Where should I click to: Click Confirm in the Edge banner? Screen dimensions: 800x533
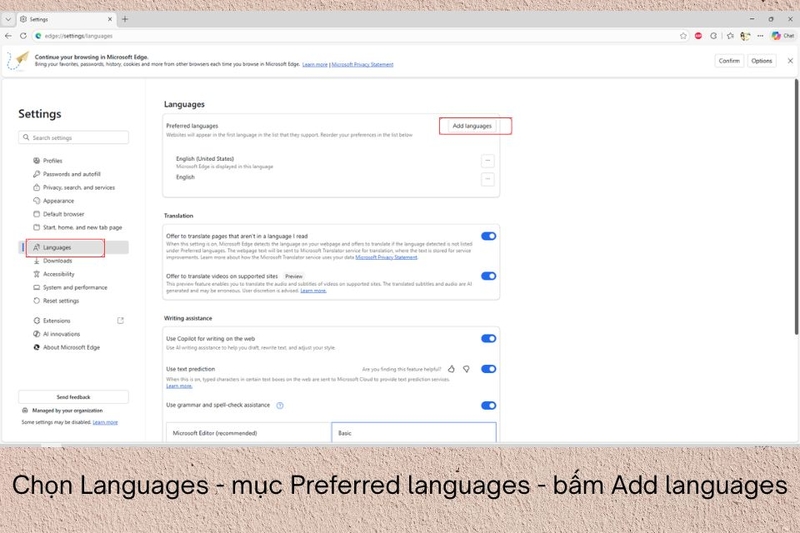[729, 61]
